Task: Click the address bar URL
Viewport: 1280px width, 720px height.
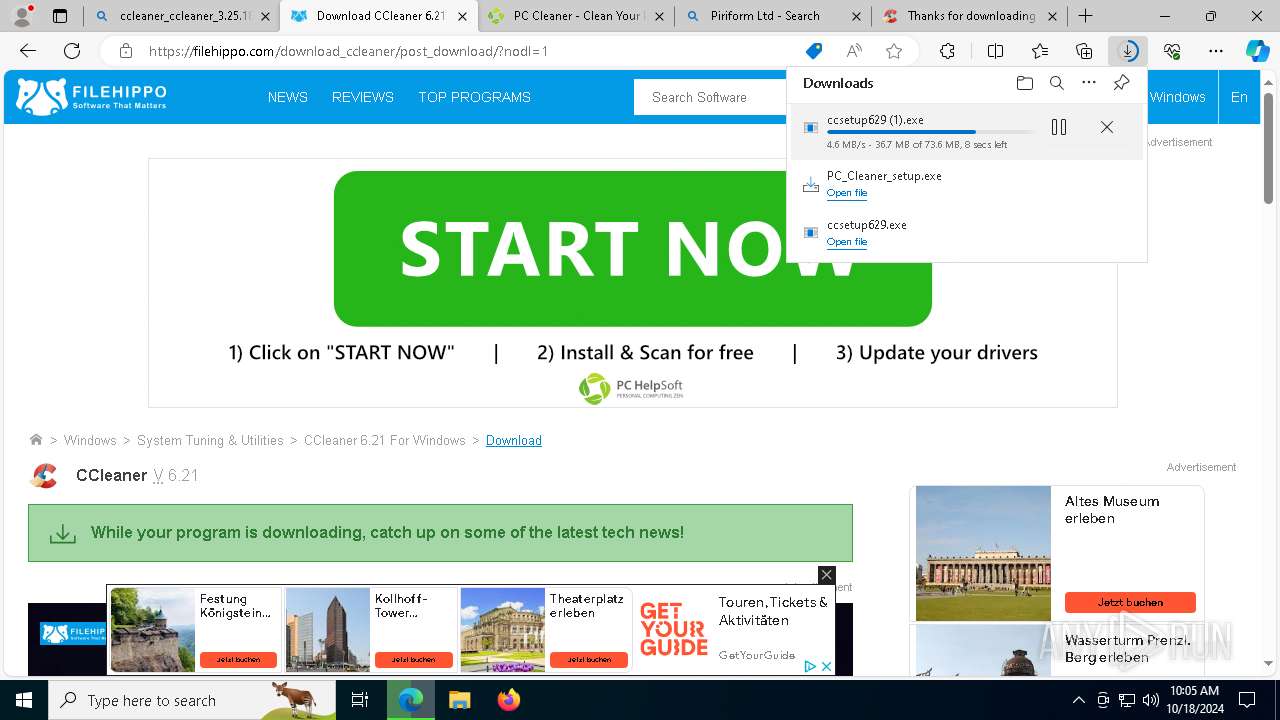Action: 348,51
